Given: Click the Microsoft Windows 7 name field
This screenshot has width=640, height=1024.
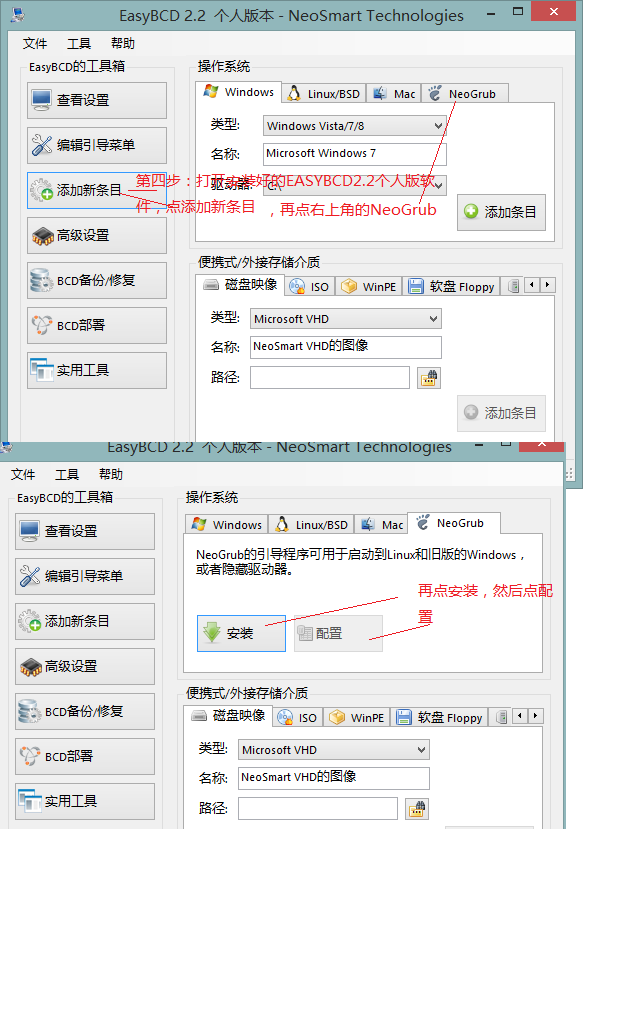Looking at the screenshot, I should click(x=355, y=154).
